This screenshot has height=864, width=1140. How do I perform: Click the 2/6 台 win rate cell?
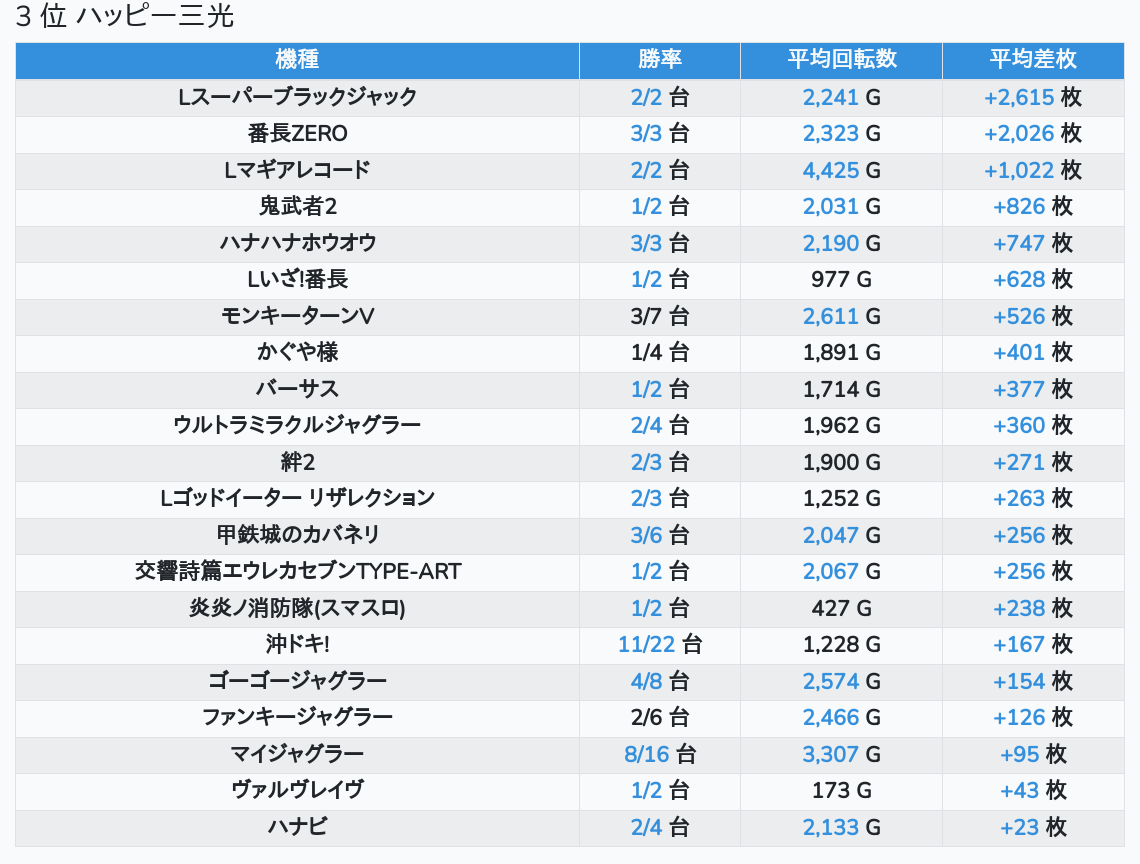[659, 718]
